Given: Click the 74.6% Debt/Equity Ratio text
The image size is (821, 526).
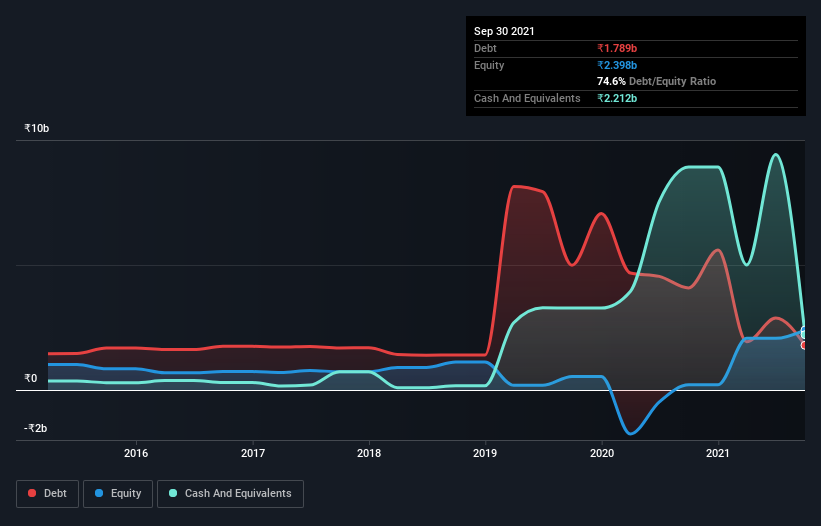Looking at the screenshot, I should click(x=657, y=81).
